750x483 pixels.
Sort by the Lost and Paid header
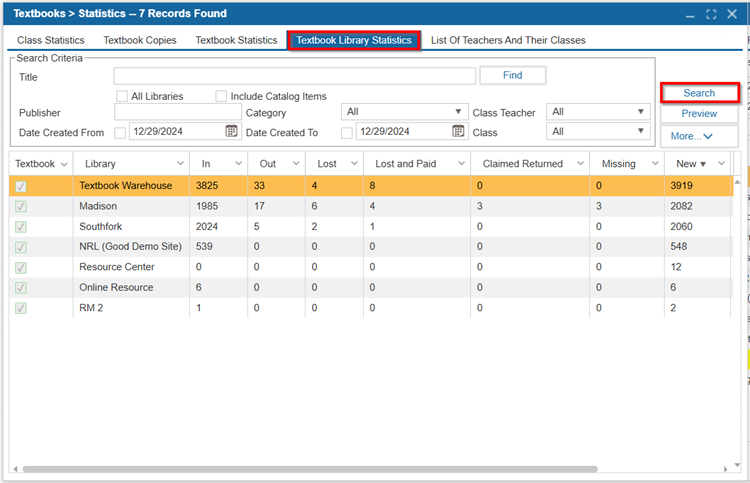[x=406, y=164]
